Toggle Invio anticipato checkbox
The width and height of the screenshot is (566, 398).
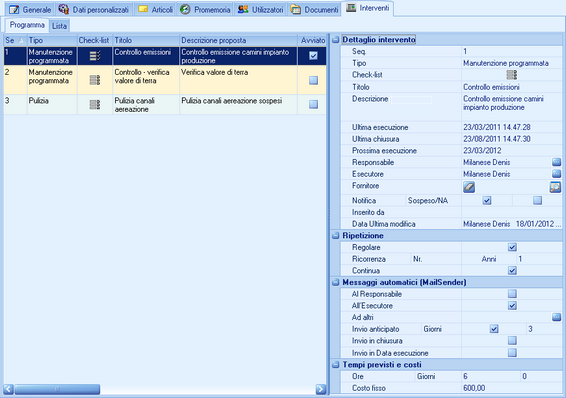[x=494, y=329]
